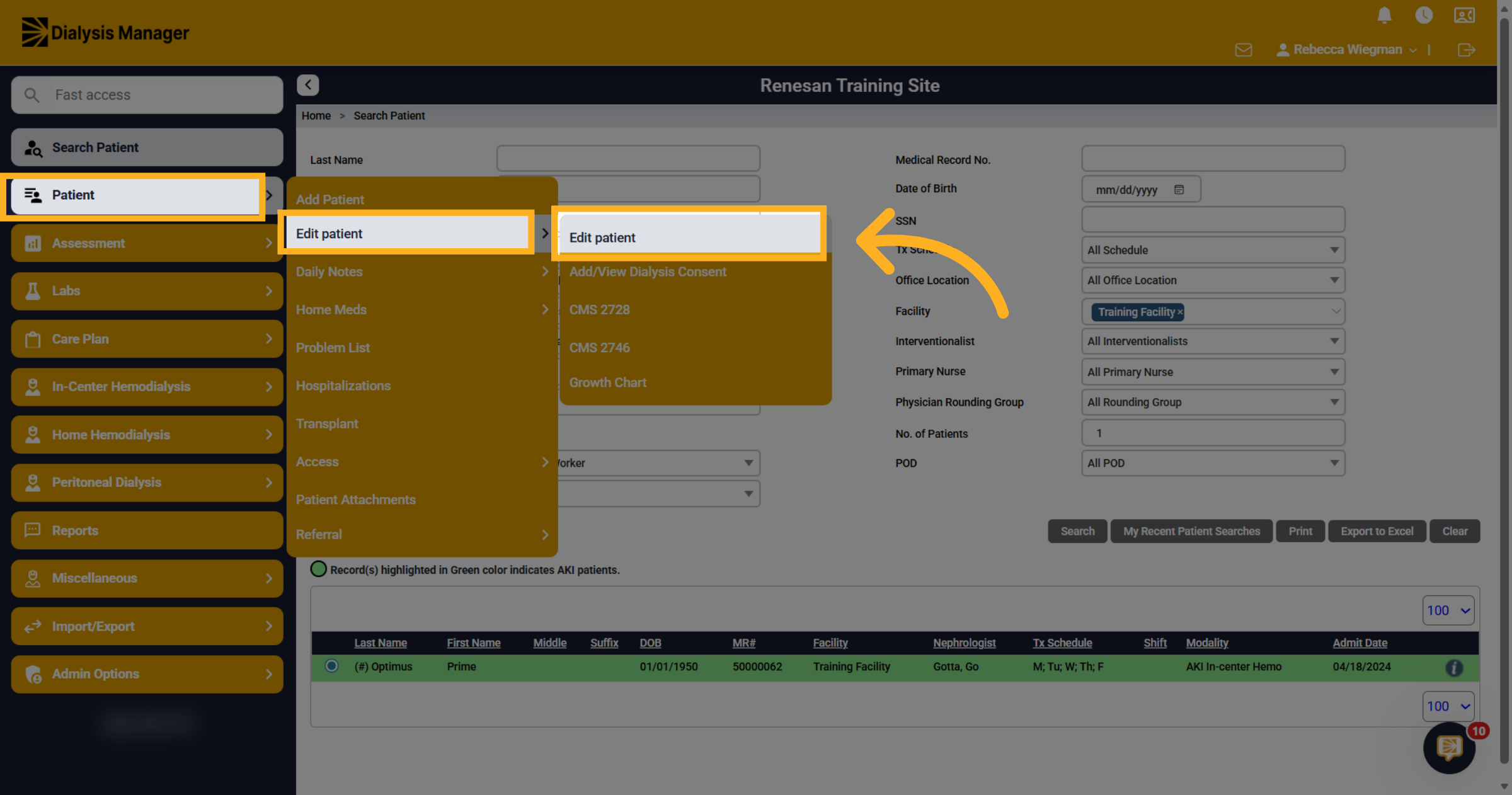
Task: Click the clock icon in header
Action: (x=1424, y=15)
